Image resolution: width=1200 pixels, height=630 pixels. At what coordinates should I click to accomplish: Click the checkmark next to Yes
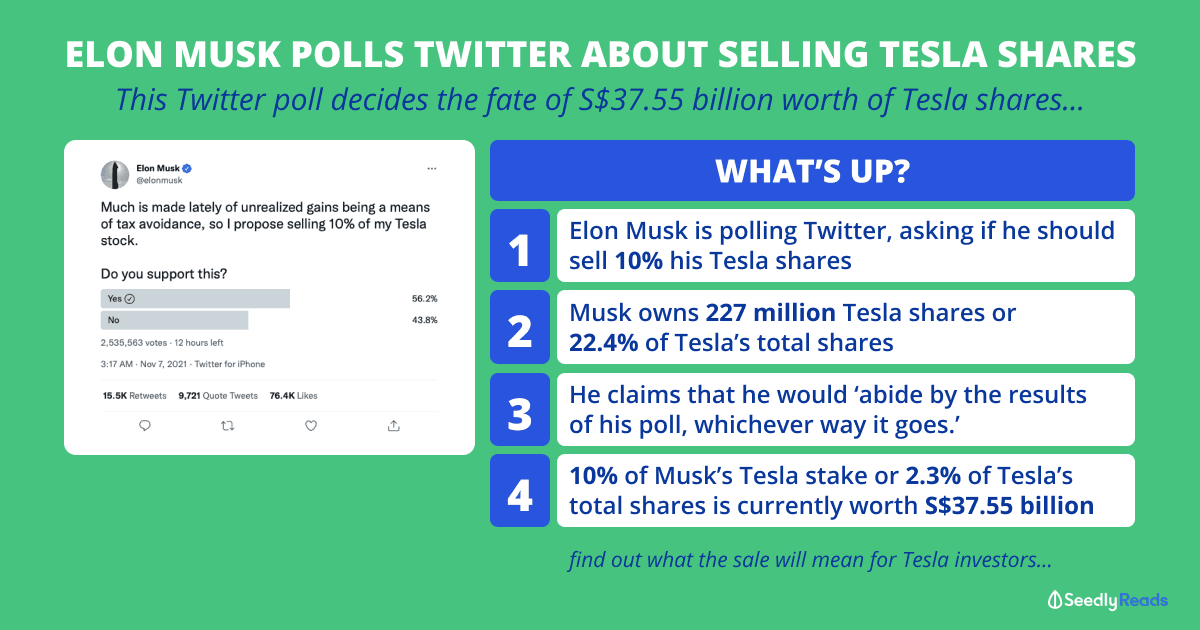pos(130,298)
